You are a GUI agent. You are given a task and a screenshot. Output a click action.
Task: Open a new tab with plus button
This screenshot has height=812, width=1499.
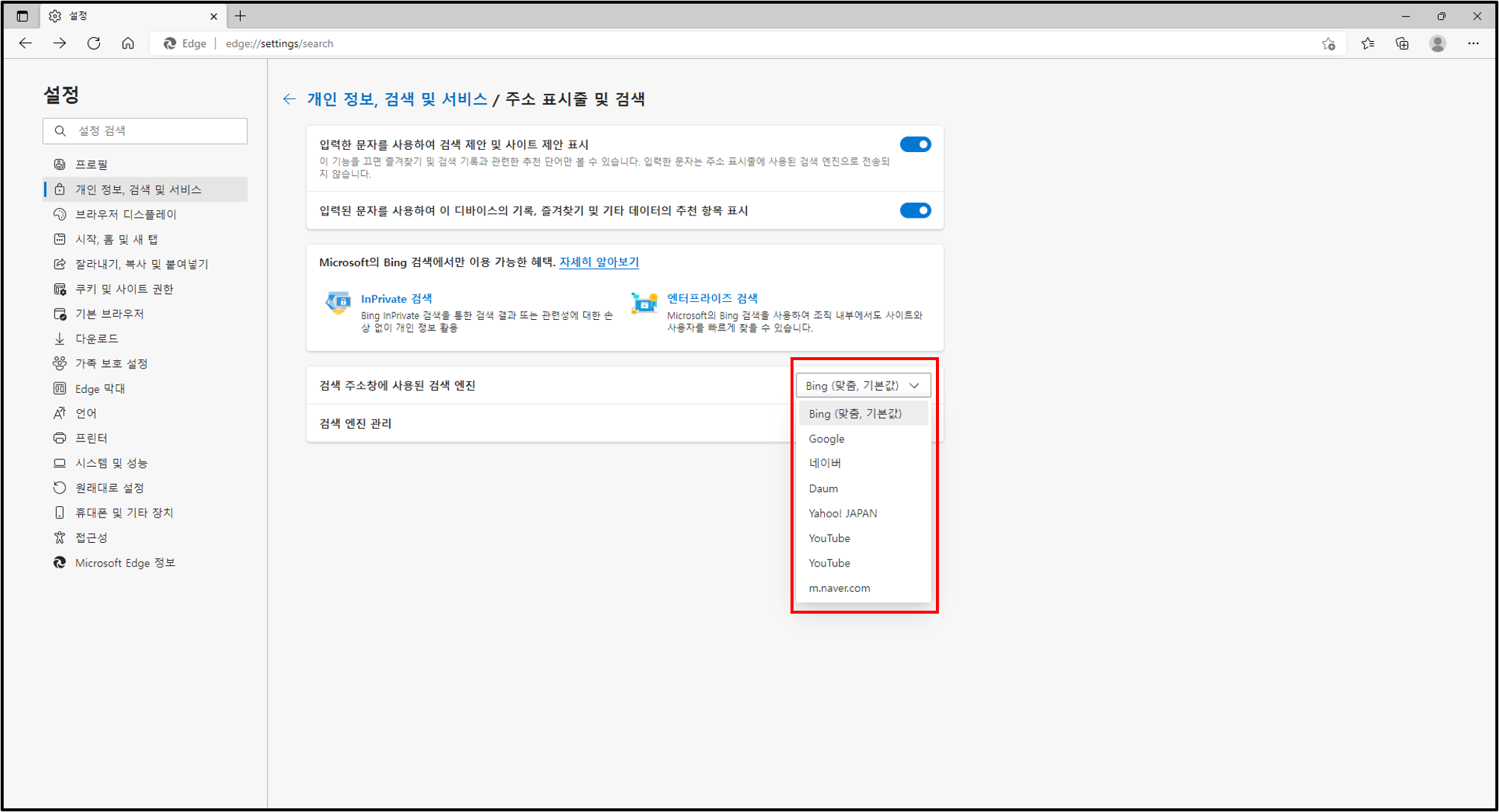tap(240, 16)
